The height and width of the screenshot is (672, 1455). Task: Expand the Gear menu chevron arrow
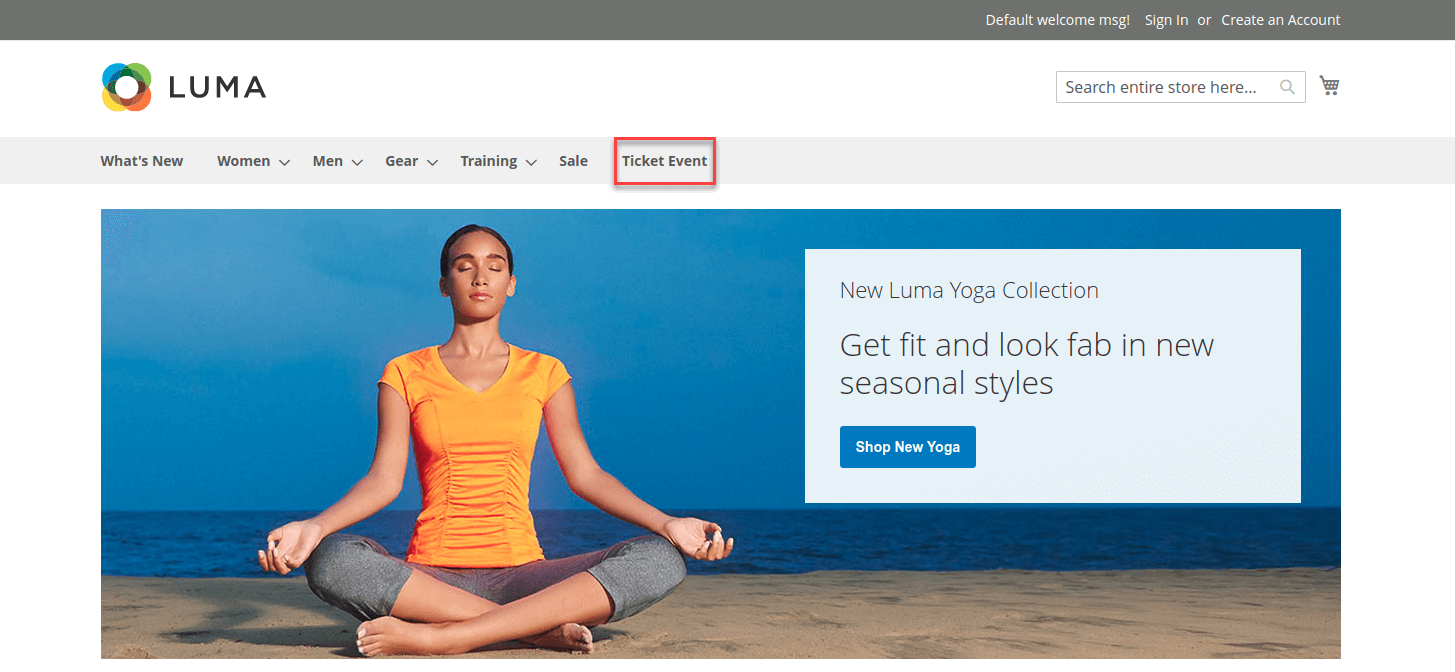432,162
